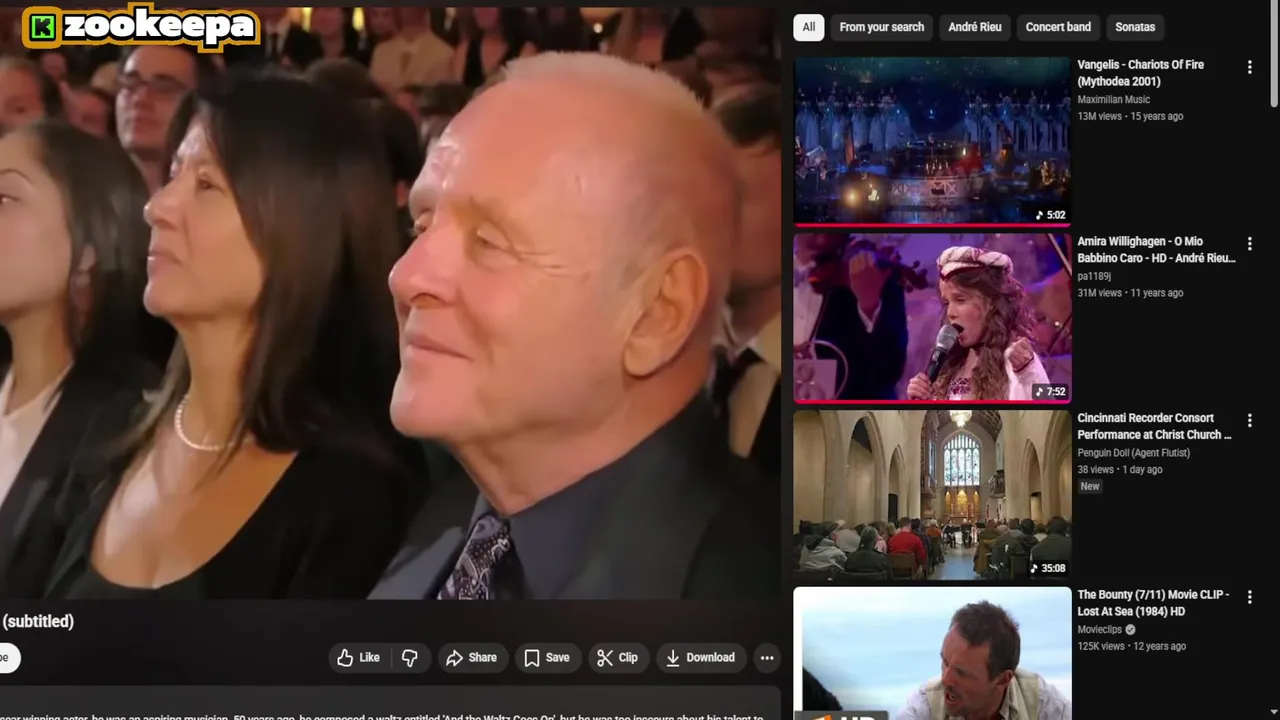
Task: Click the 5:02 duration badge
Action: [1049, 215]
